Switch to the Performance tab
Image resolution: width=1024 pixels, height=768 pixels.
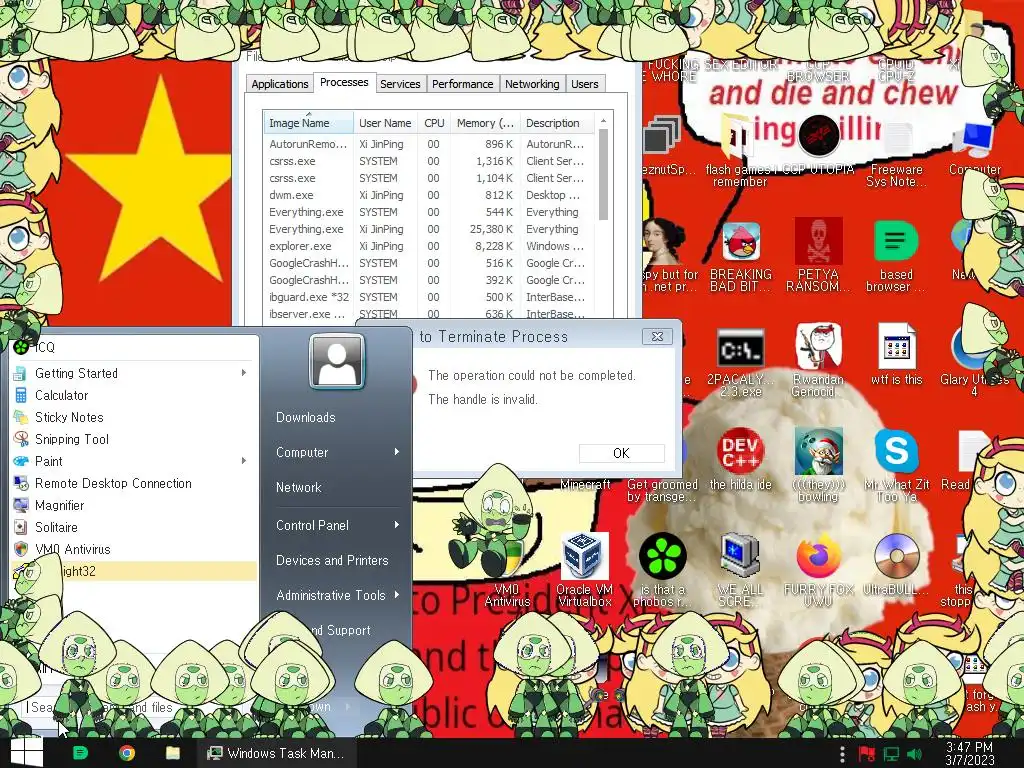462,84
